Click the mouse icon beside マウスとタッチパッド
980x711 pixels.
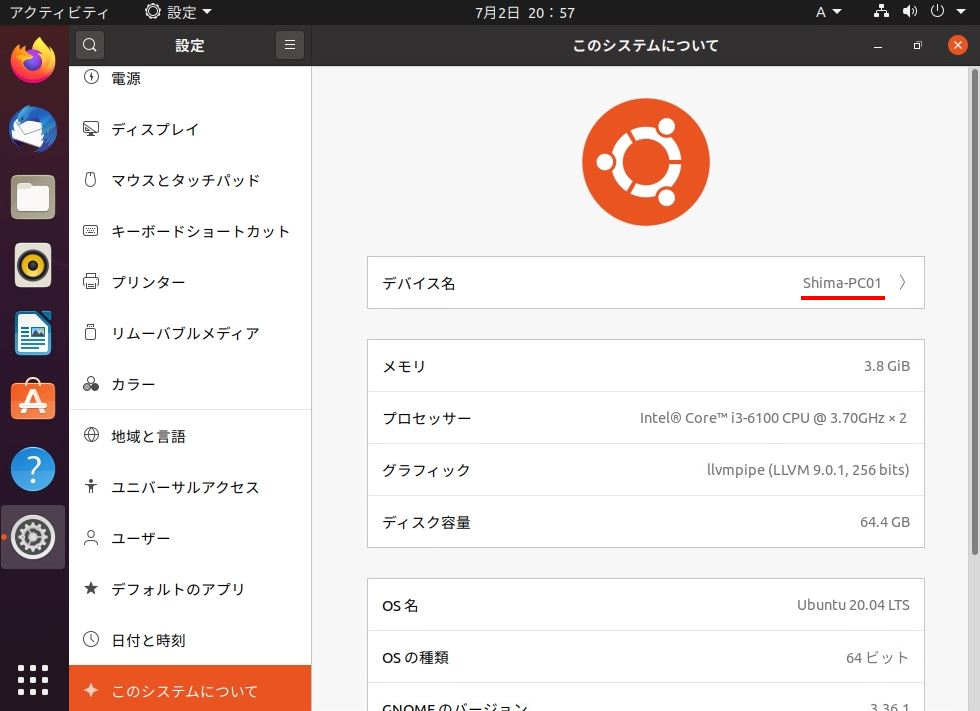[x=91, y=180]
